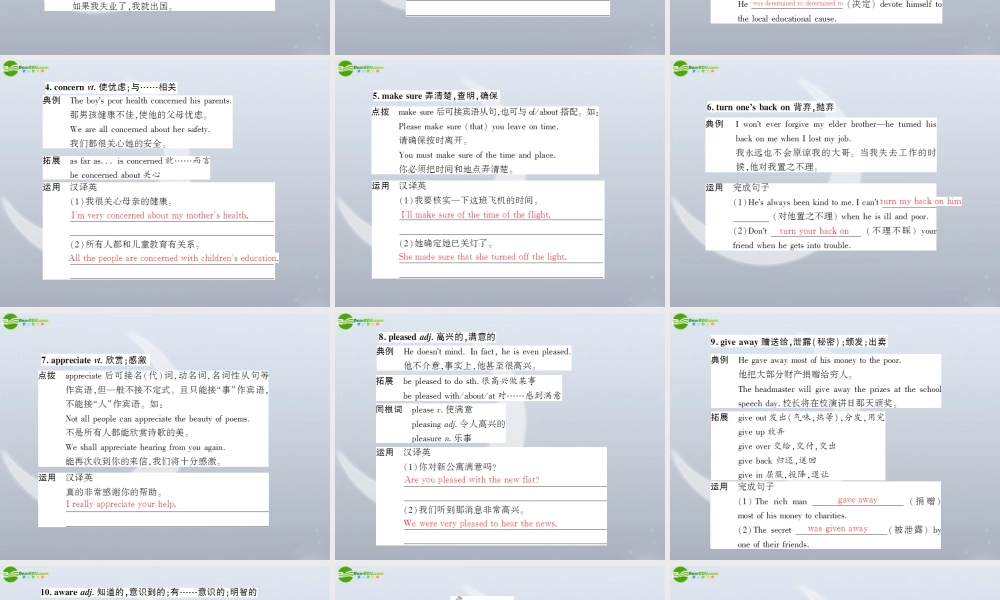This screenshot has width=1000, height=600.
Task: Click 'We shall appreciate hearing from you again.'
Action: point(145,447)
